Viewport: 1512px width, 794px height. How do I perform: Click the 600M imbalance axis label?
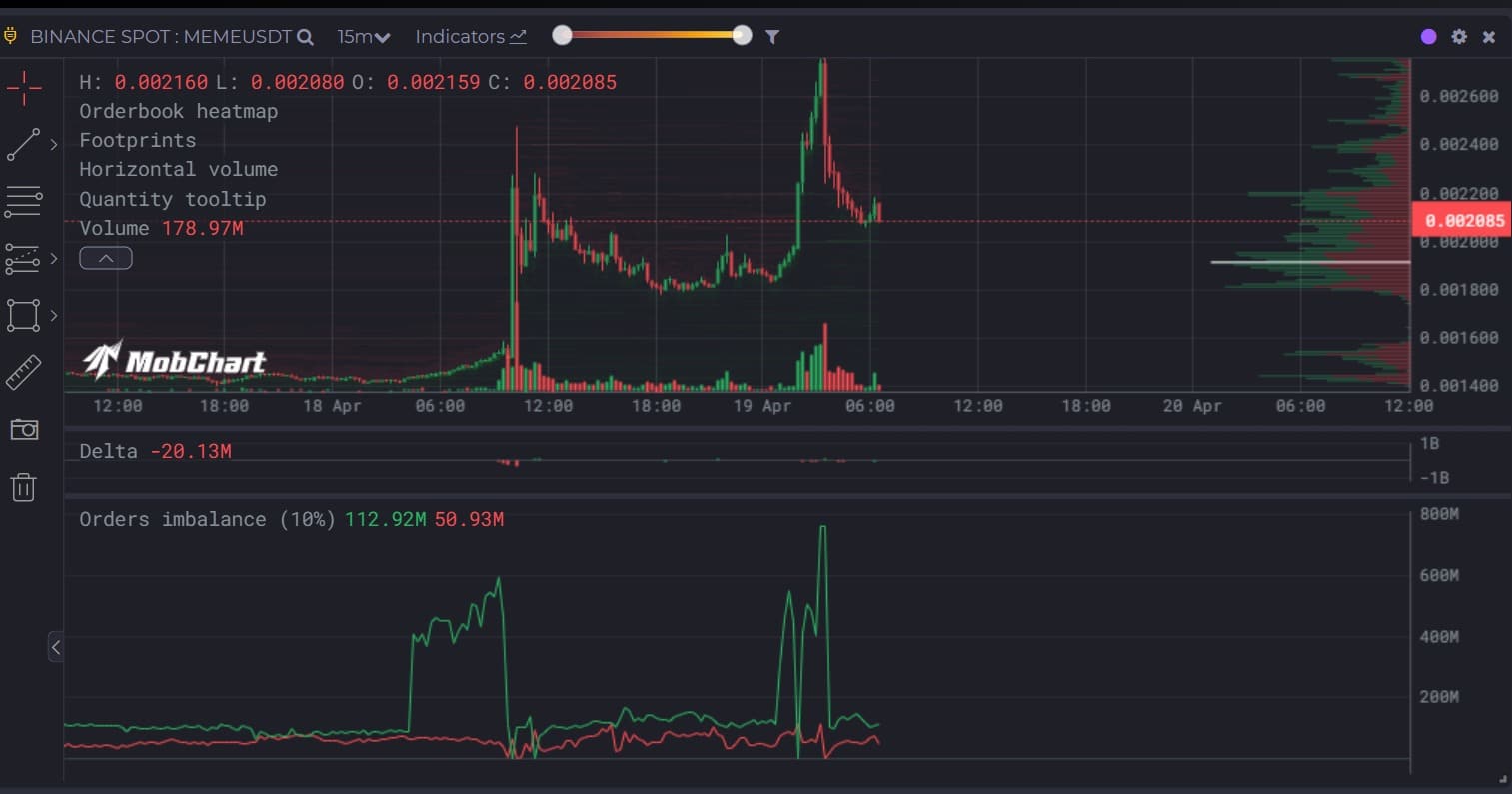(x=1439, y=575)
